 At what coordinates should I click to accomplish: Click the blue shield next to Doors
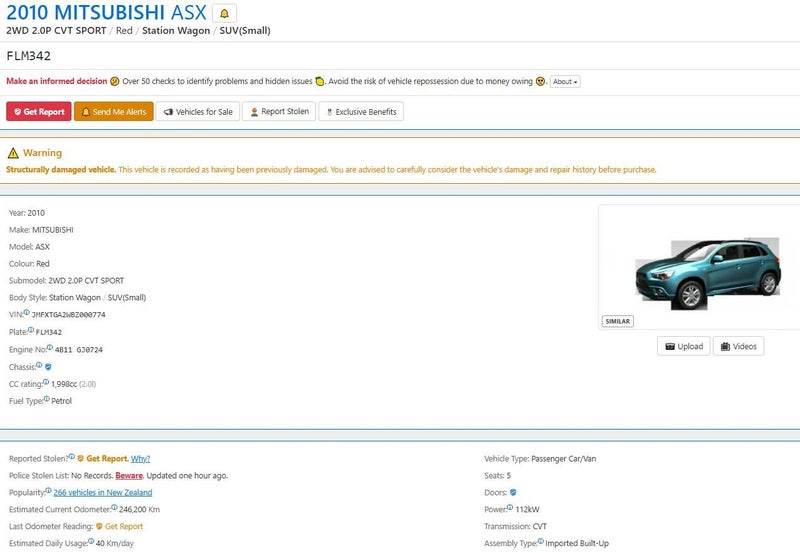click(x=513, y=492)
